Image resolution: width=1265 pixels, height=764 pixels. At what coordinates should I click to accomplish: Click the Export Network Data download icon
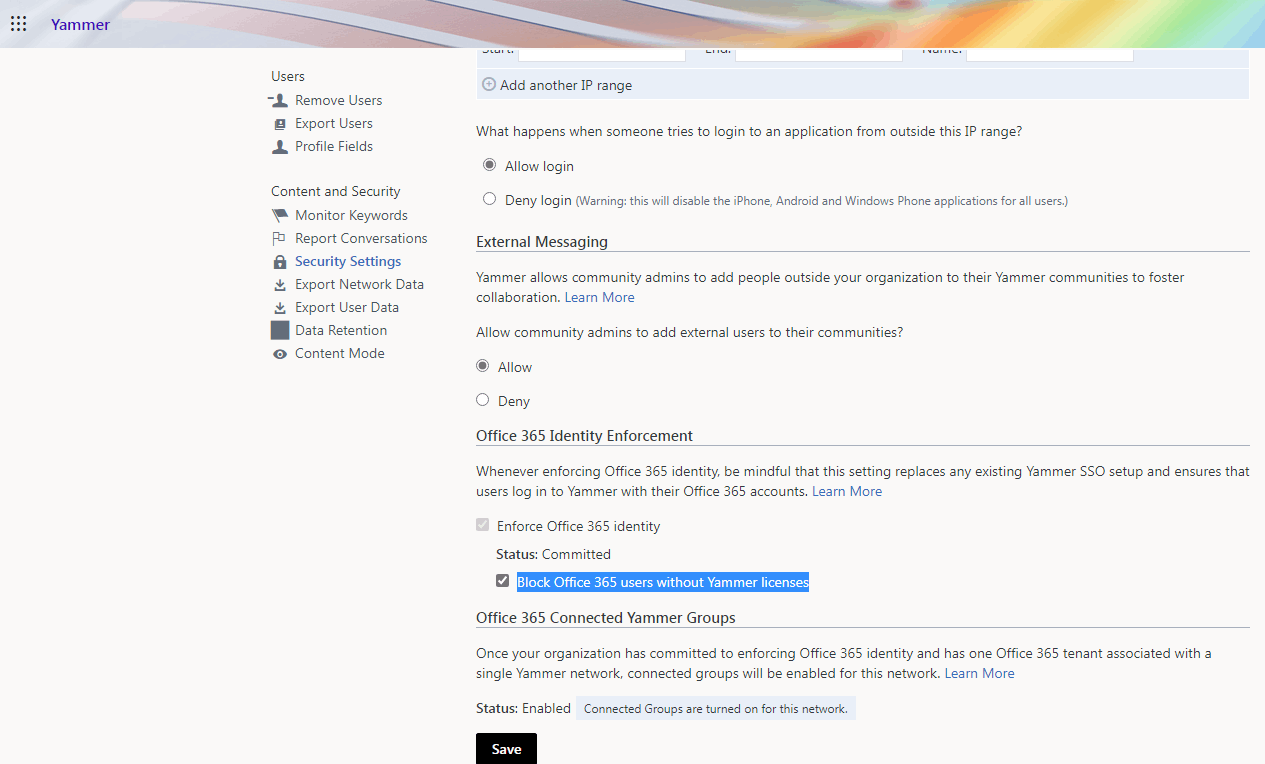point(280,285)
